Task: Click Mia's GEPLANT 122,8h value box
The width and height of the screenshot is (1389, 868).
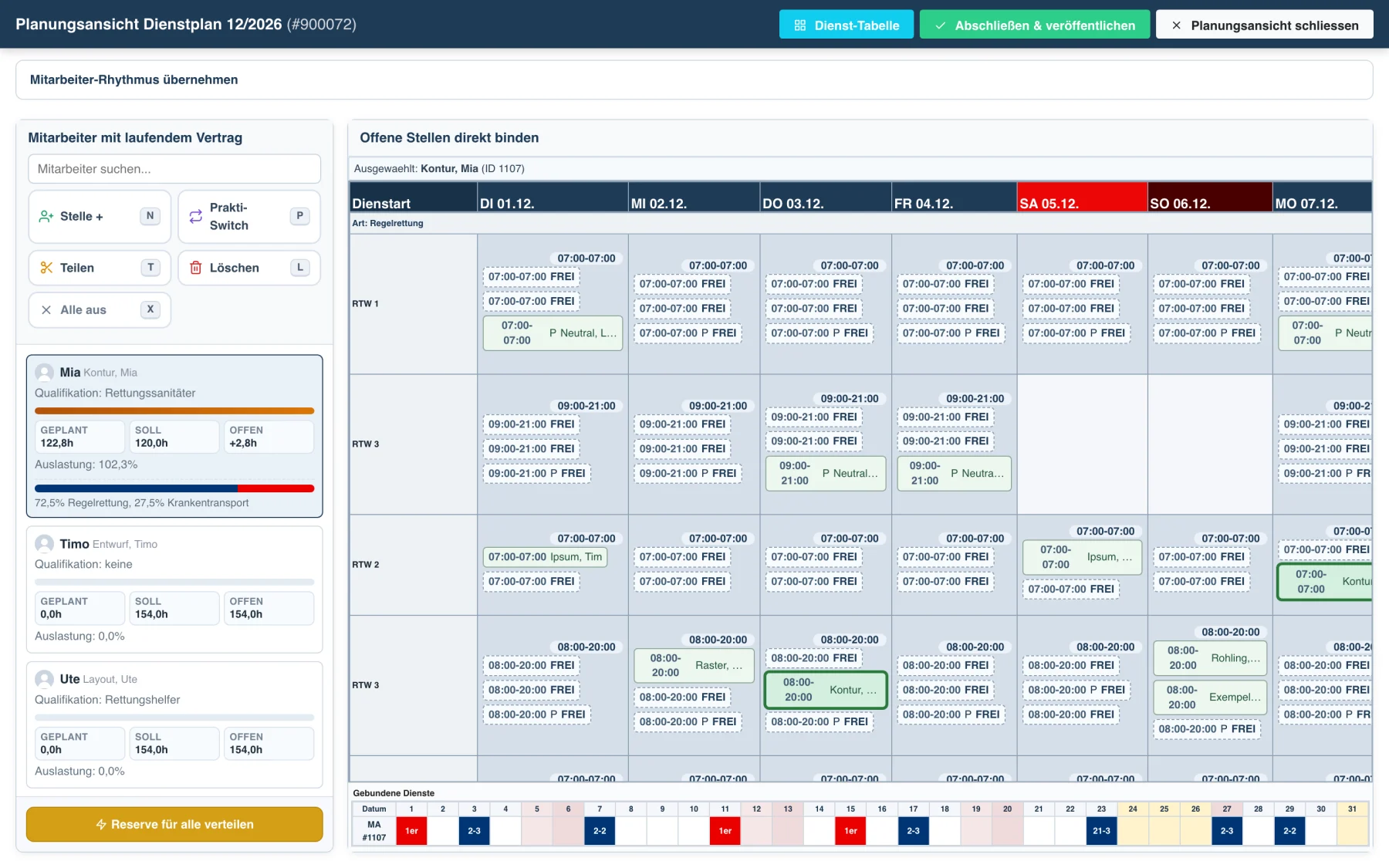Action: 79,437
